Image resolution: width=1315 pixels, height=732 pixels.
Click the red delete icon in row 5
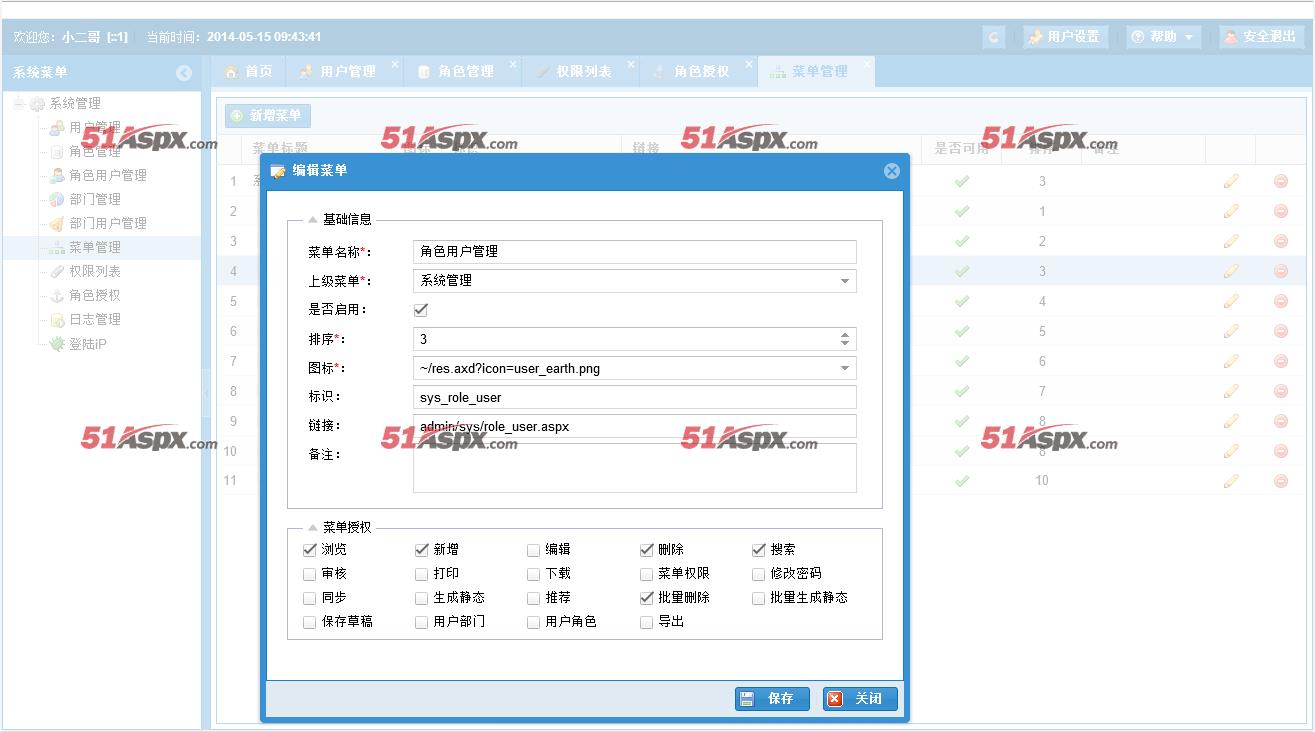(x=1280, y=301)
